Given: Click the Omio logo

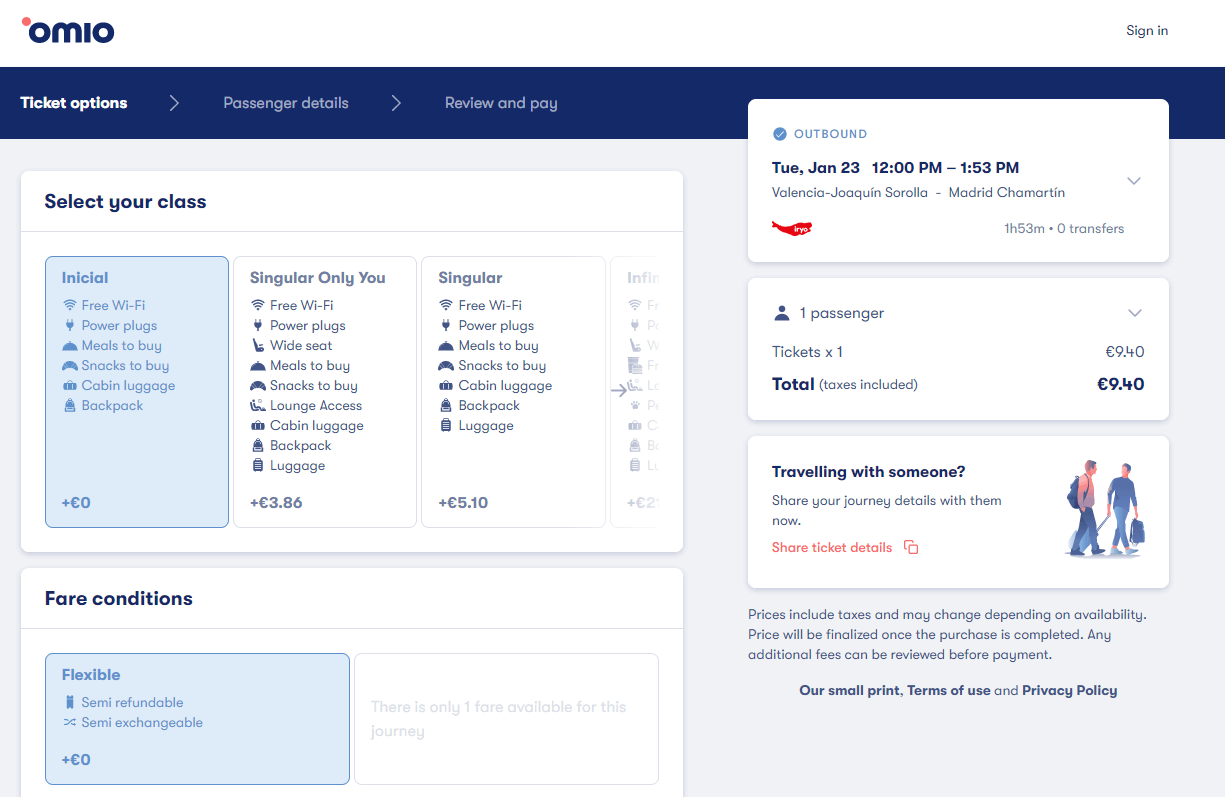Looking at the screenshot, I should tap(67, 31).
